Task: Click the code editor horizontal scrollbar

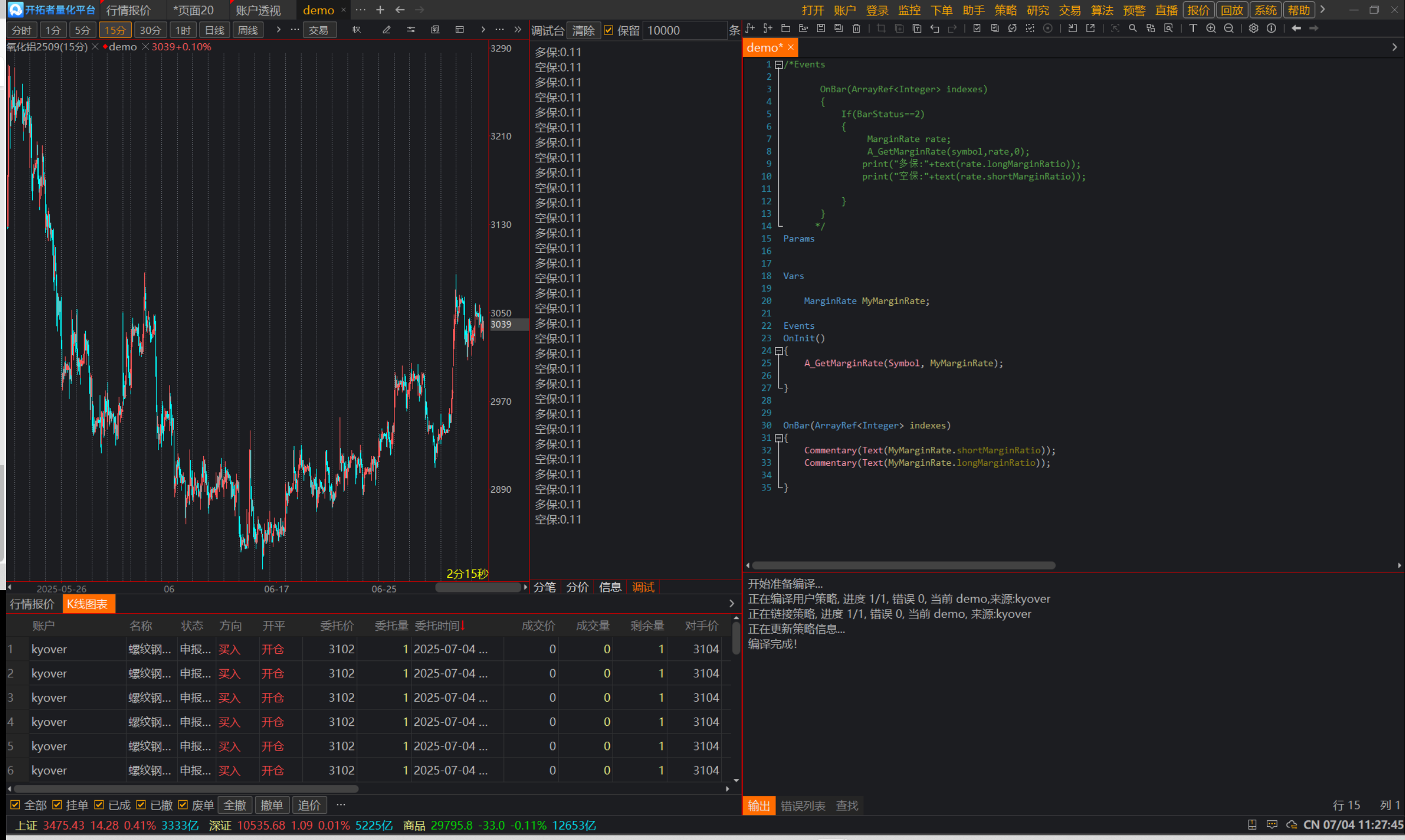Action: (x=904, y=565)
